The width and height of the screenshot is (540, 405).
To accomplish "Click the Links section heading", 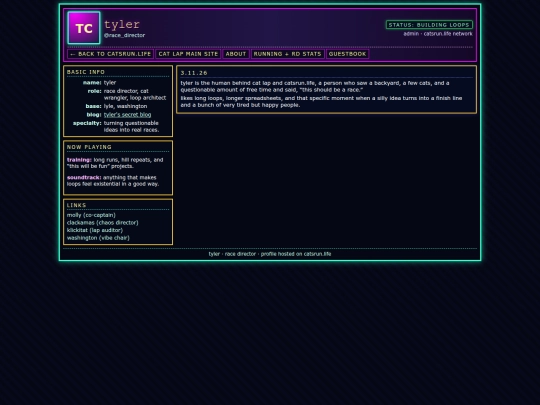I will pyautogui.click(x=76, y=205).
